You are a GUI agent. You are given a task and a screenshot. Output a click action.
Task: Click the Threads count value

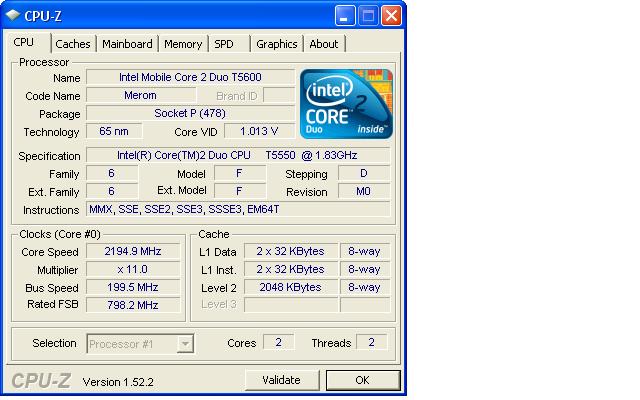point(371,342)
